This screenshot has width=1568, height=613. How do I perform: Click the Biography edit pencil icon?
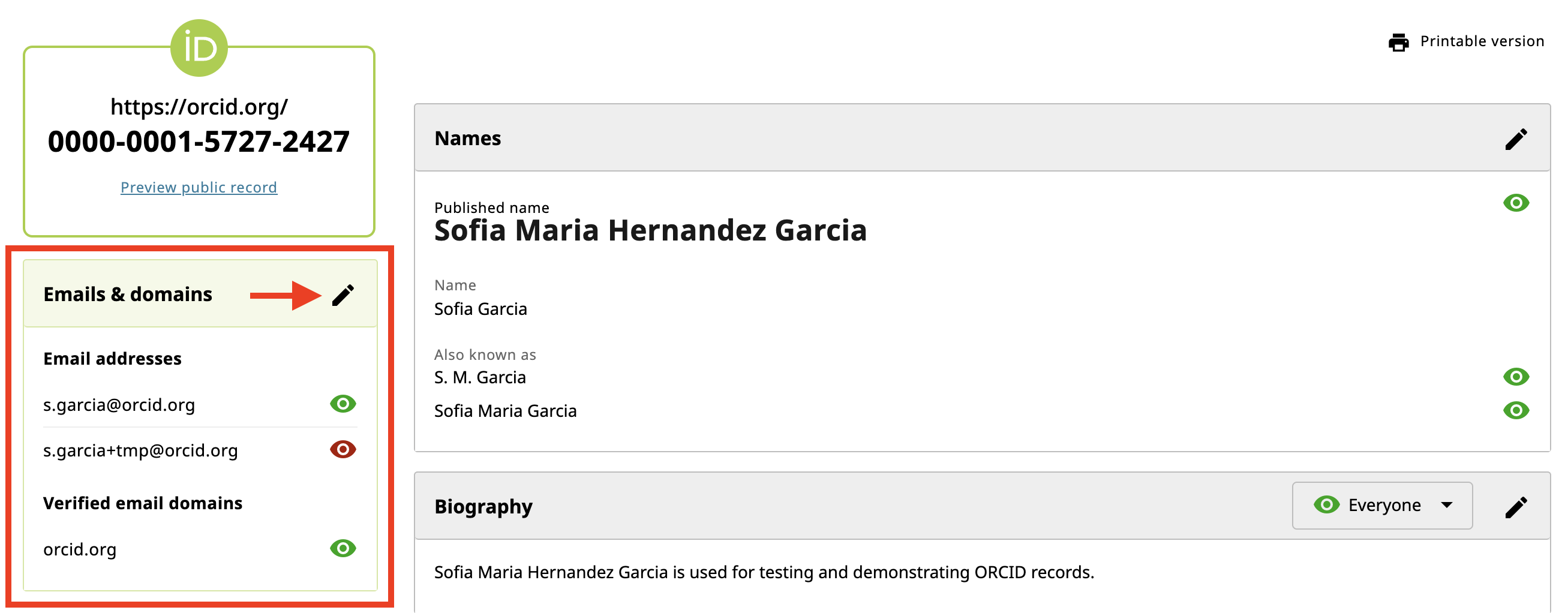[x=1516, y=507]
